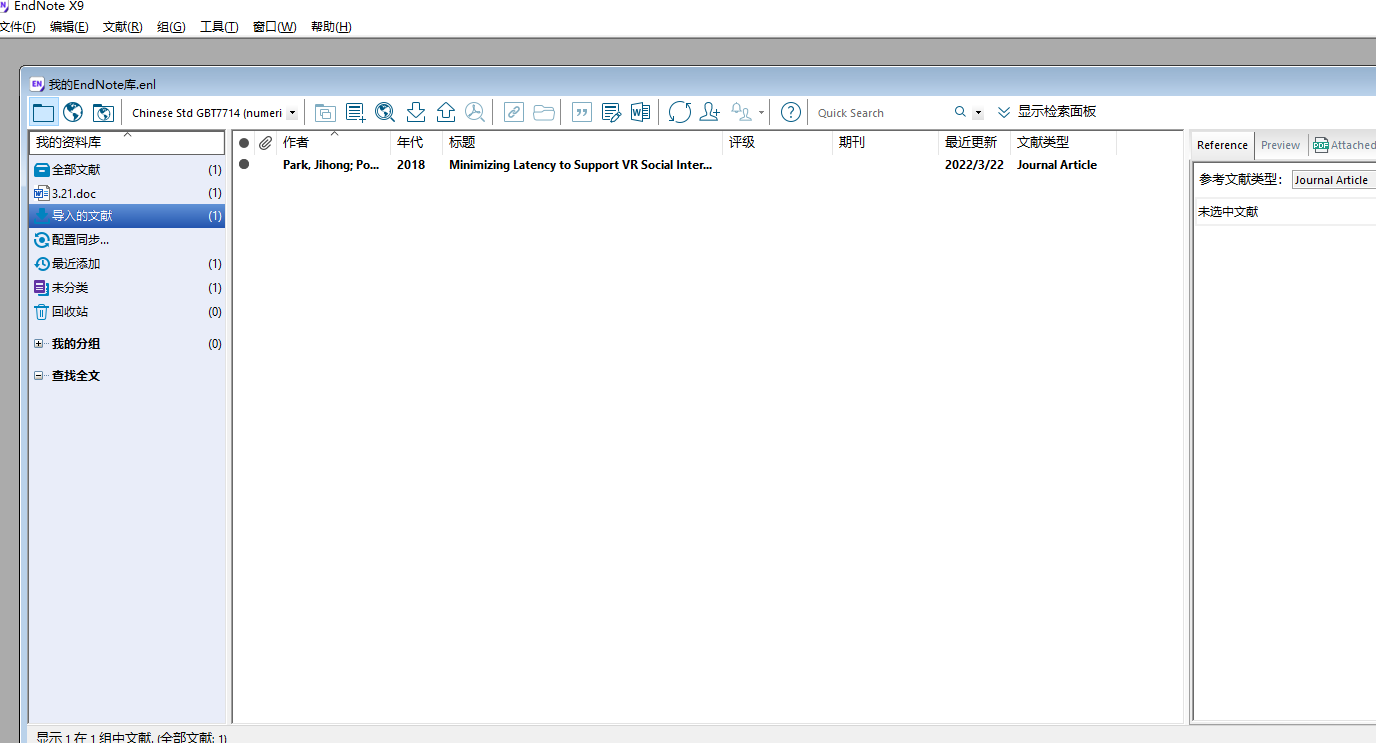The width and height of the screenshot is (1376, 743).
Task: Collapse the 查找全文 group set
Action: coord(39,376)
